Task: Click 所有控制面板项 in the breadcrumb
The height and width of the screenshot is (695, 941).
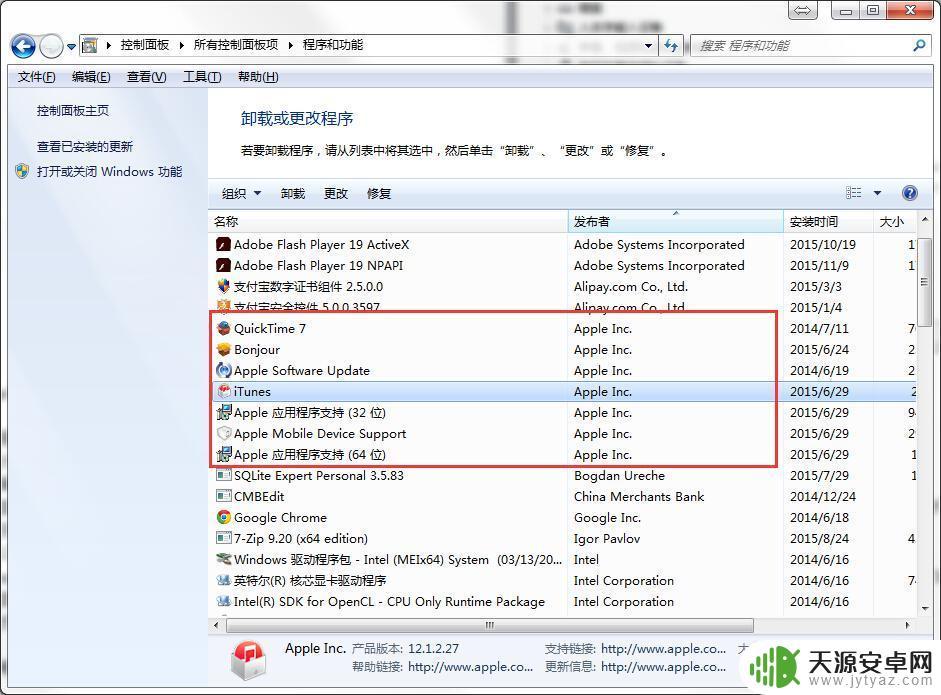Action: click(236, 45)
